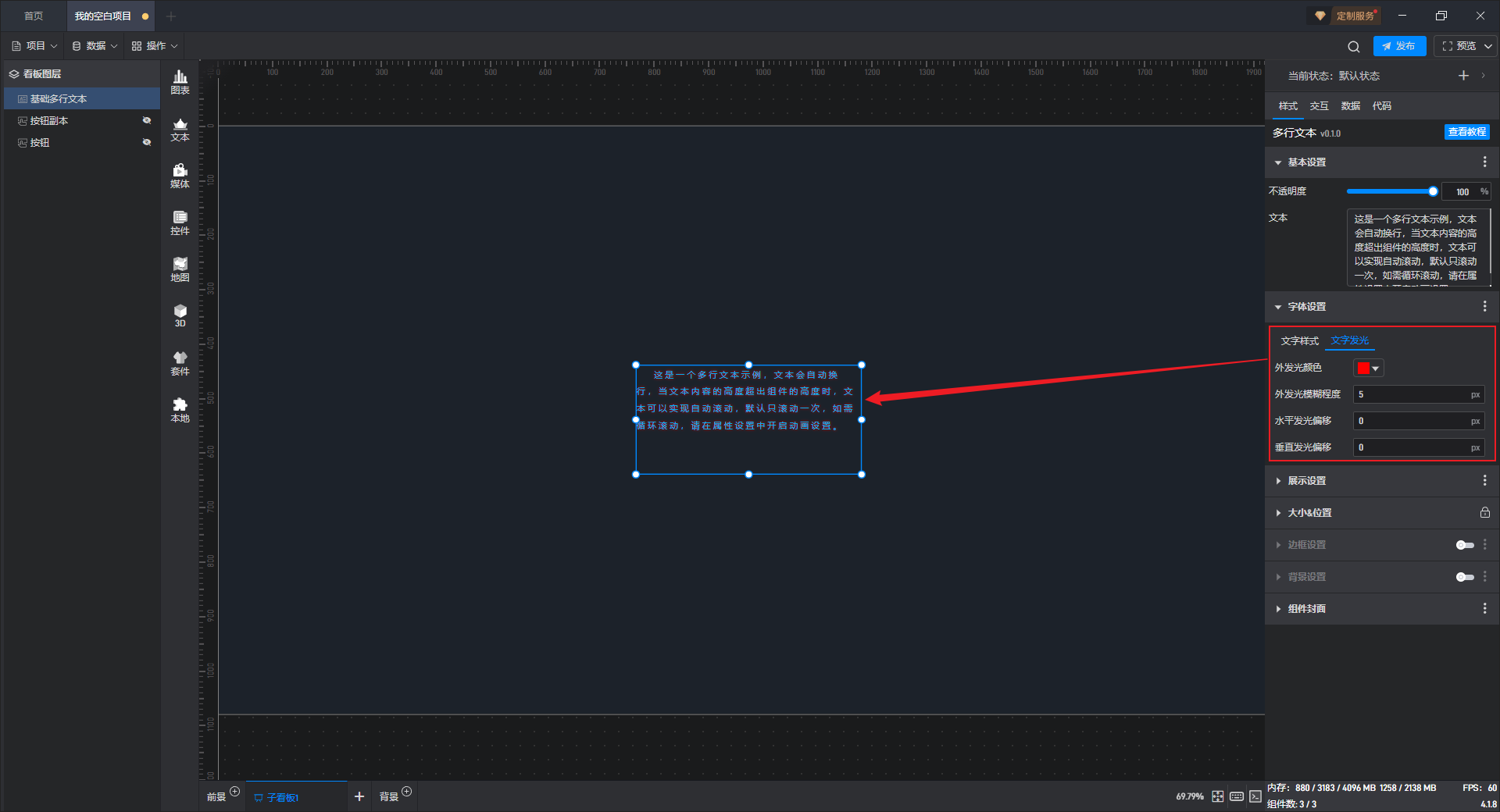Viewport: 1500px width, 812px height.
Task: Collapse the 字体设置 section
Action: 1278,307
